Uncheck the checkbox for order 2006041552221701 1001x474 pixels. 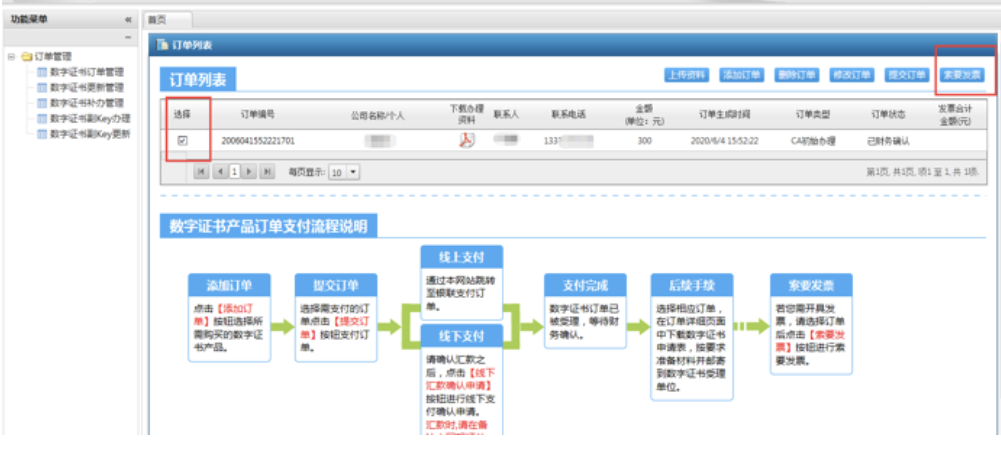point(182,141)
